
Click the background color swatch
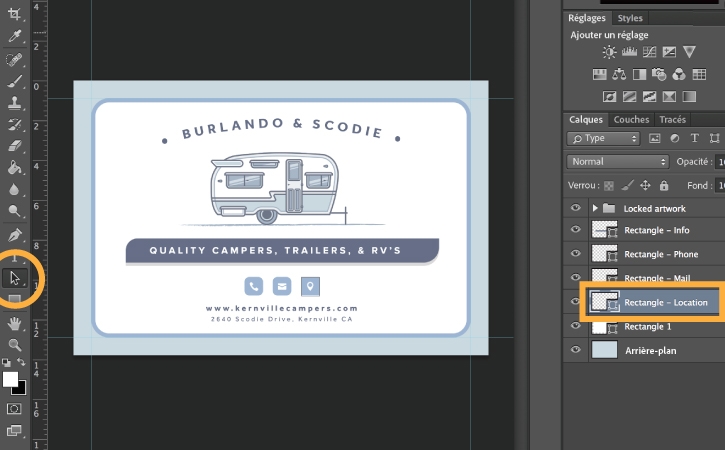coord(20,388)
